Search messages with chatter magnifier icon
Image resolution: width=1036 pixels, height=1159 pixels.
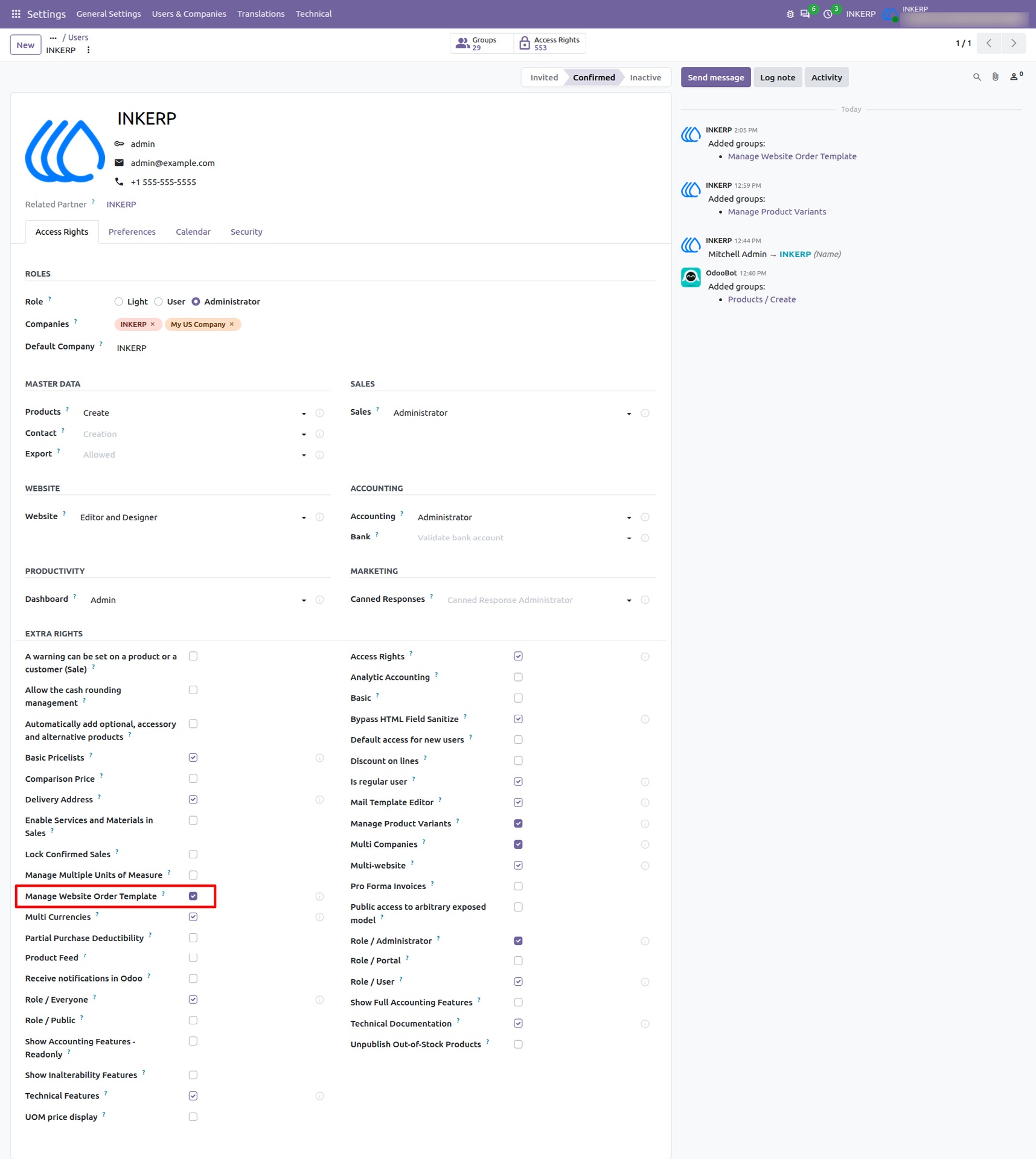pos(977,77)
